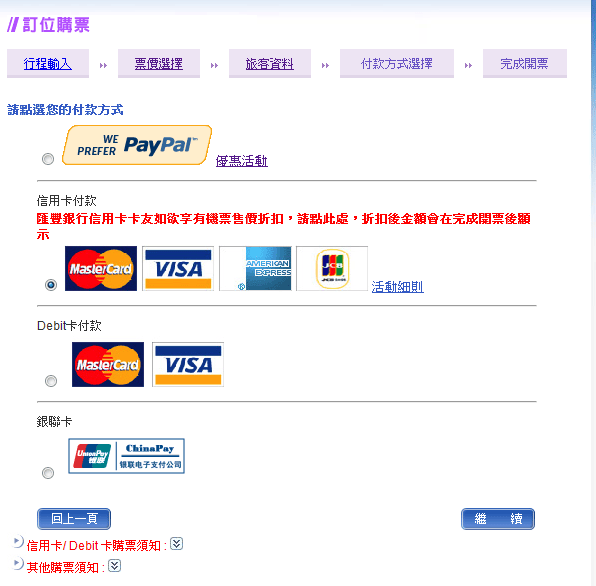Click the American Express logo
This screenshot has height=586, width=596.
(255, 268)
